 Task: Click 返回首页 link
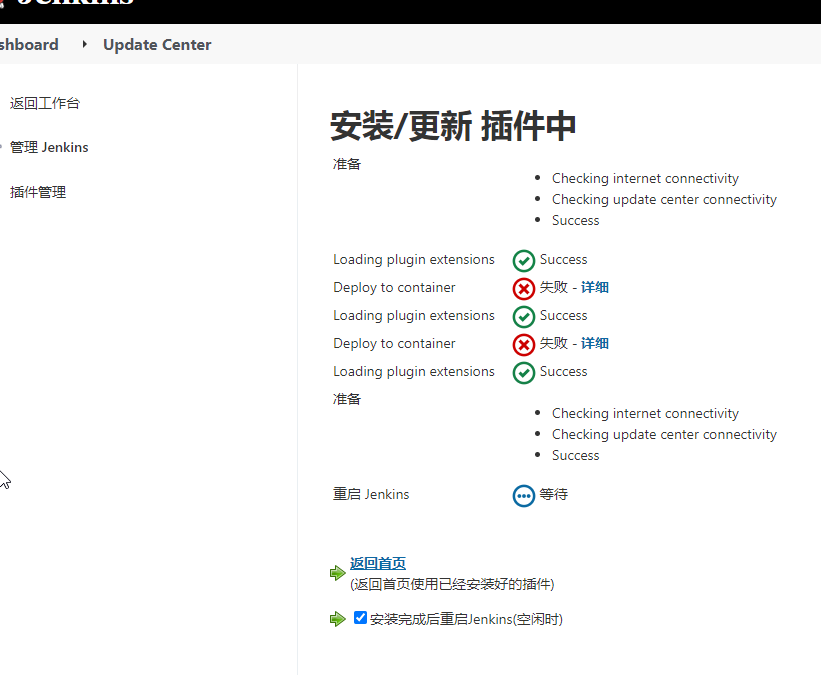(378, 563)
